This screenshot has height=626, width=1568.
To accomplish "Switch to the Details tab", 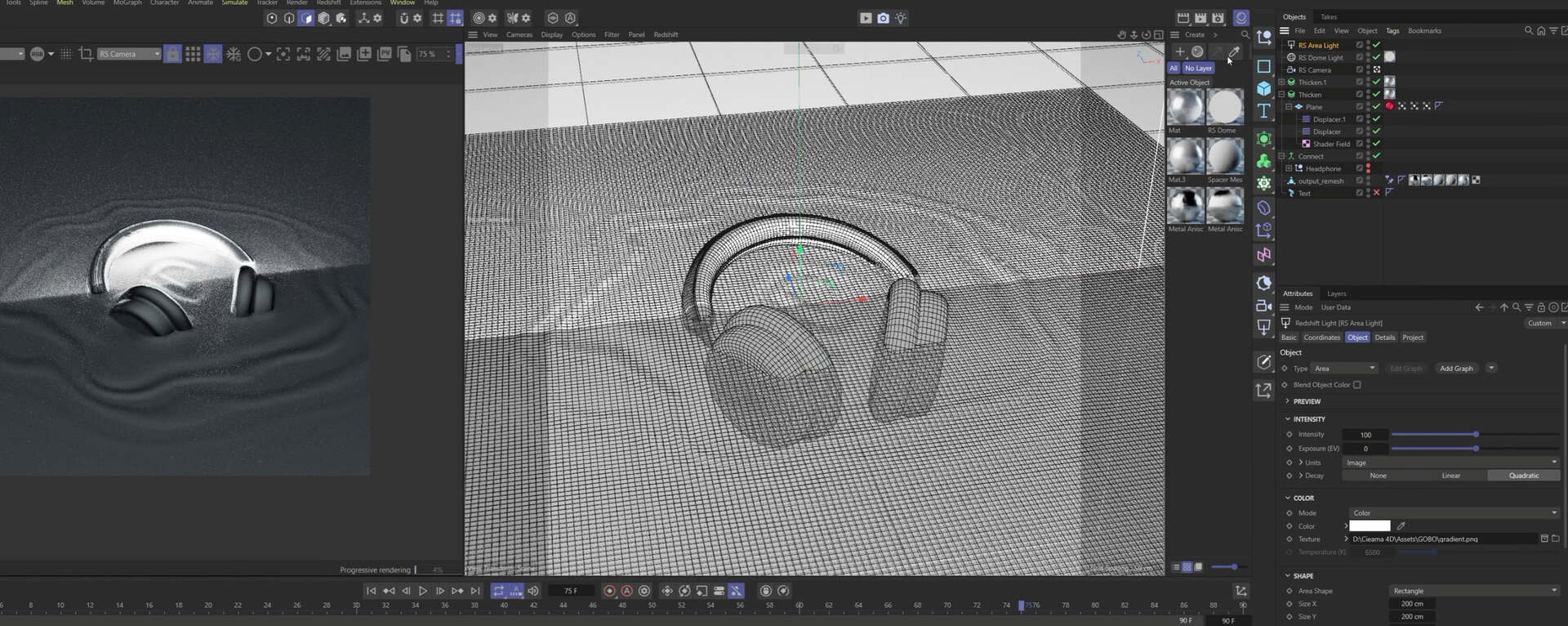I will click(x=1385, y=338).
